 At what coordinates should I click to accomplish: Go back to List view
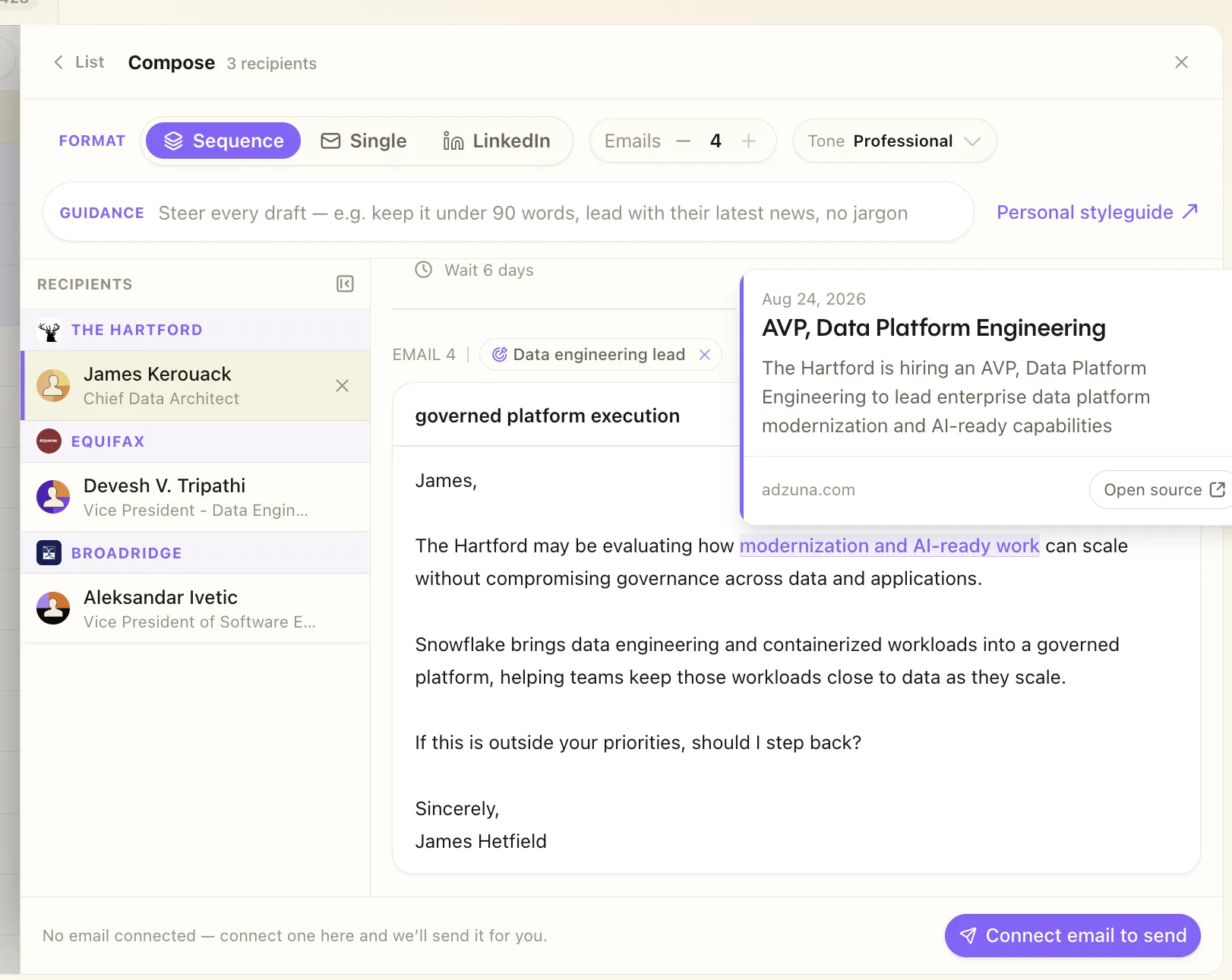click(x=79, y=62)
